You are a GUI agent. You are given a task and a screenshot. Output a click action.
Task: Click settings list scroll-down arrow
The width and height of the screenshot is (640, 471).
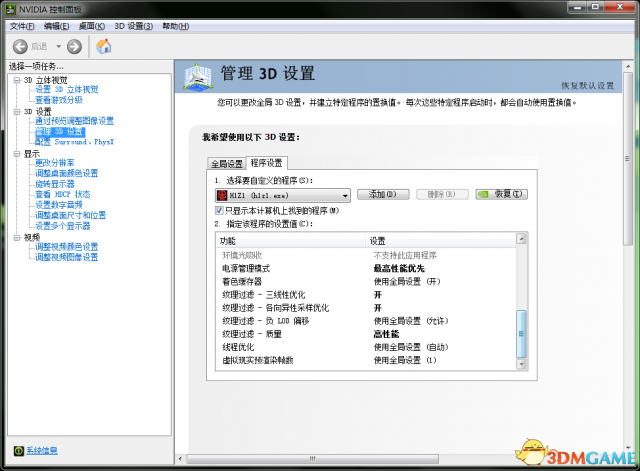(521, 364)
